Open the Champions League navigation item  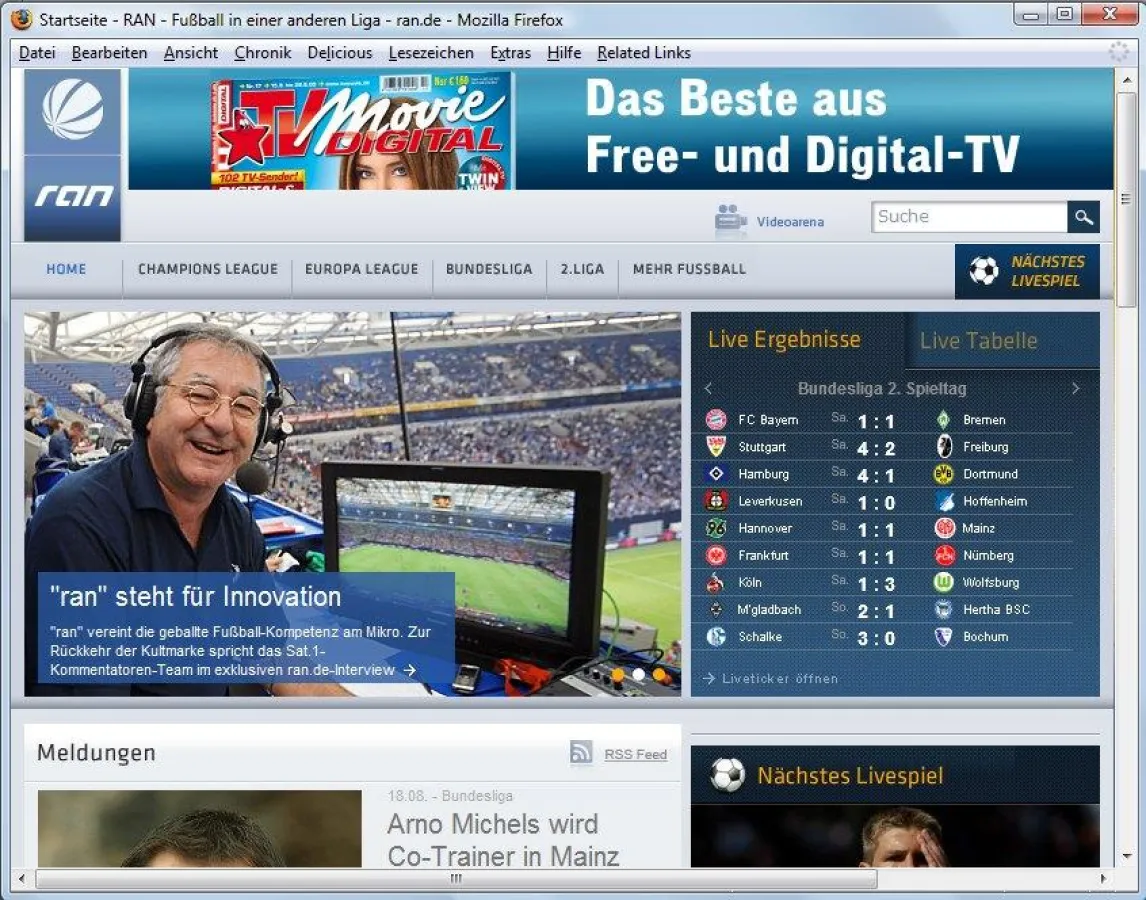pyautogui.click(x=208, y=269)
